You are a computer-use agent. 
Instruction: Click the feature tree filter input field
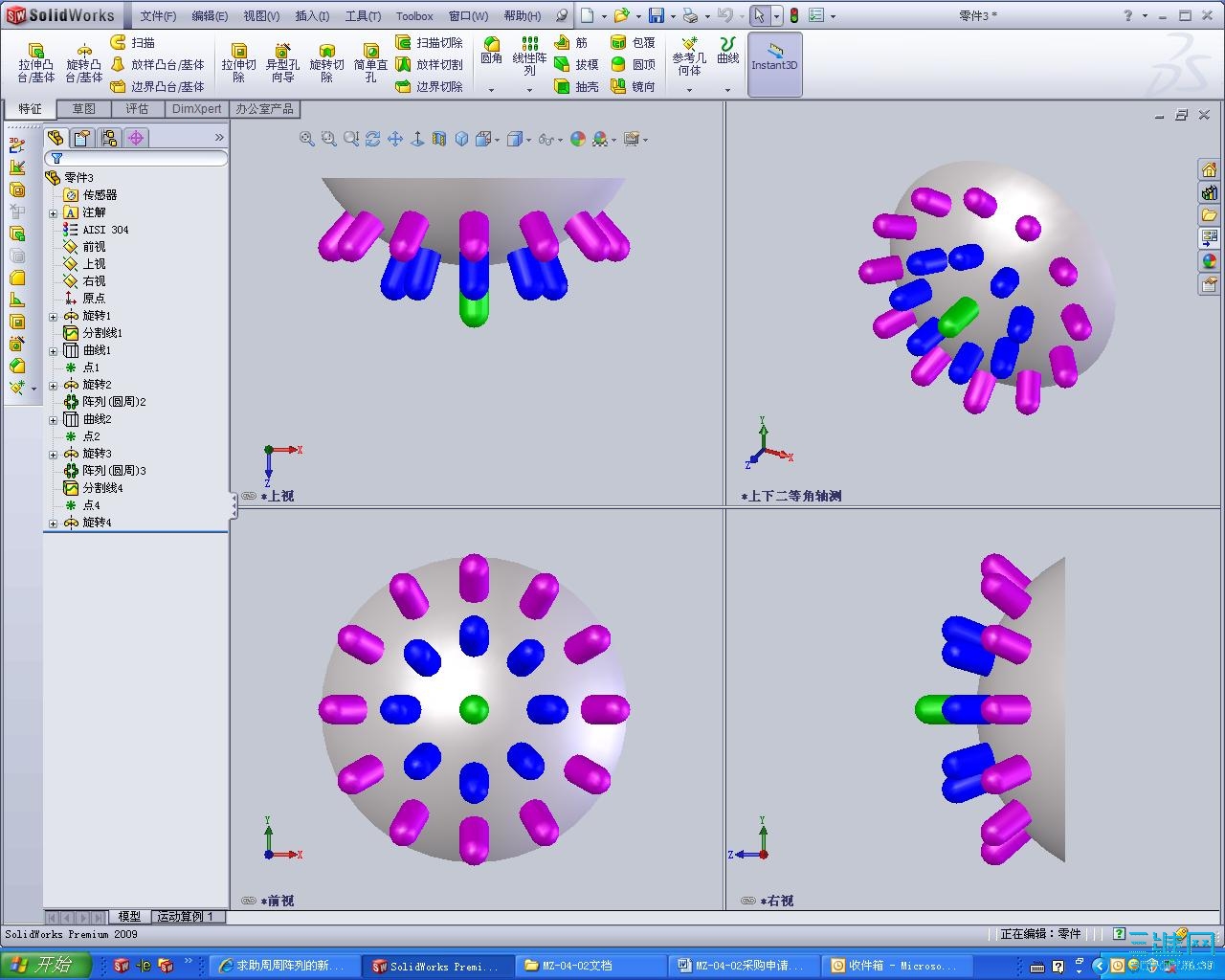pyautogui.click(x=136, y=158)
